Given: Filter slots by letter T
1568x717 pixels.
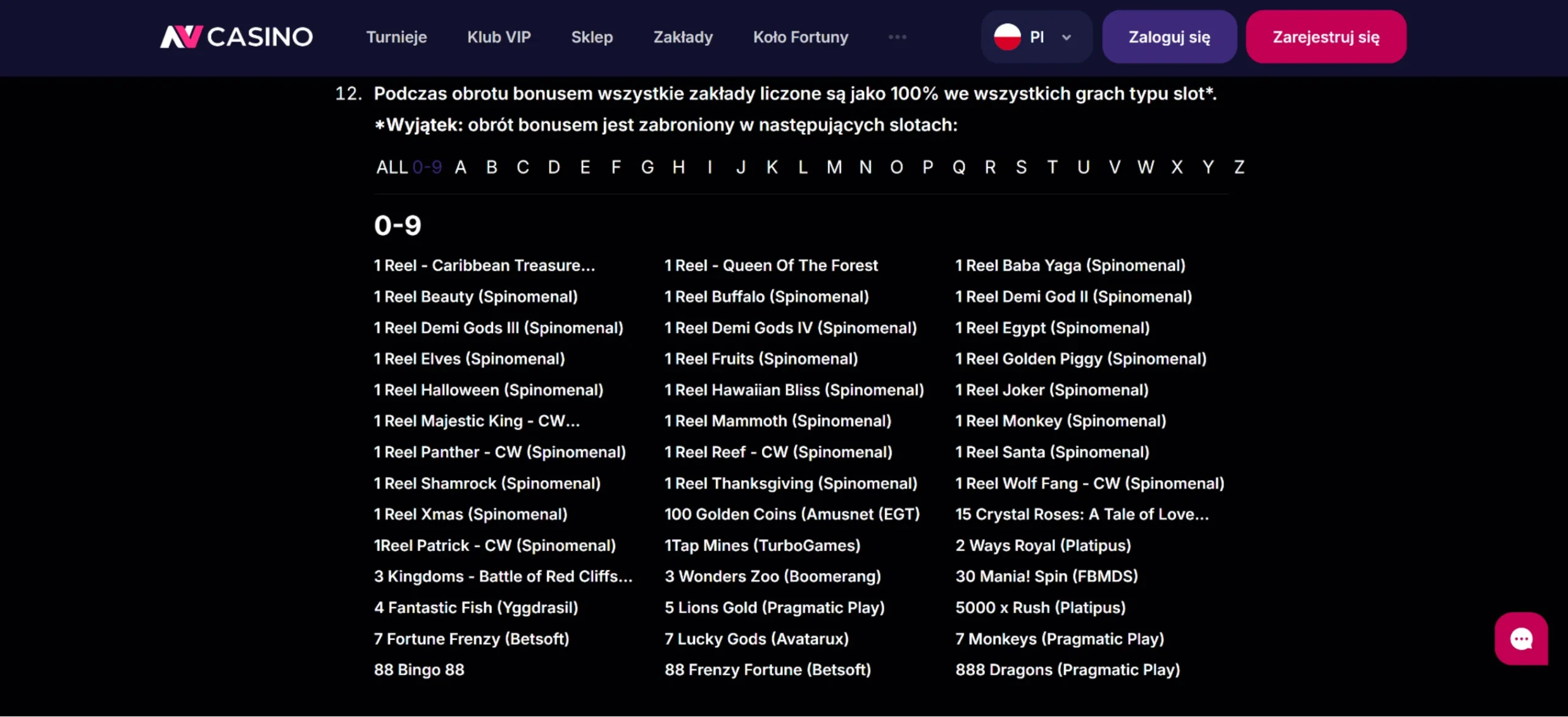Looking at the screenshot, I should coord(1052,167).
